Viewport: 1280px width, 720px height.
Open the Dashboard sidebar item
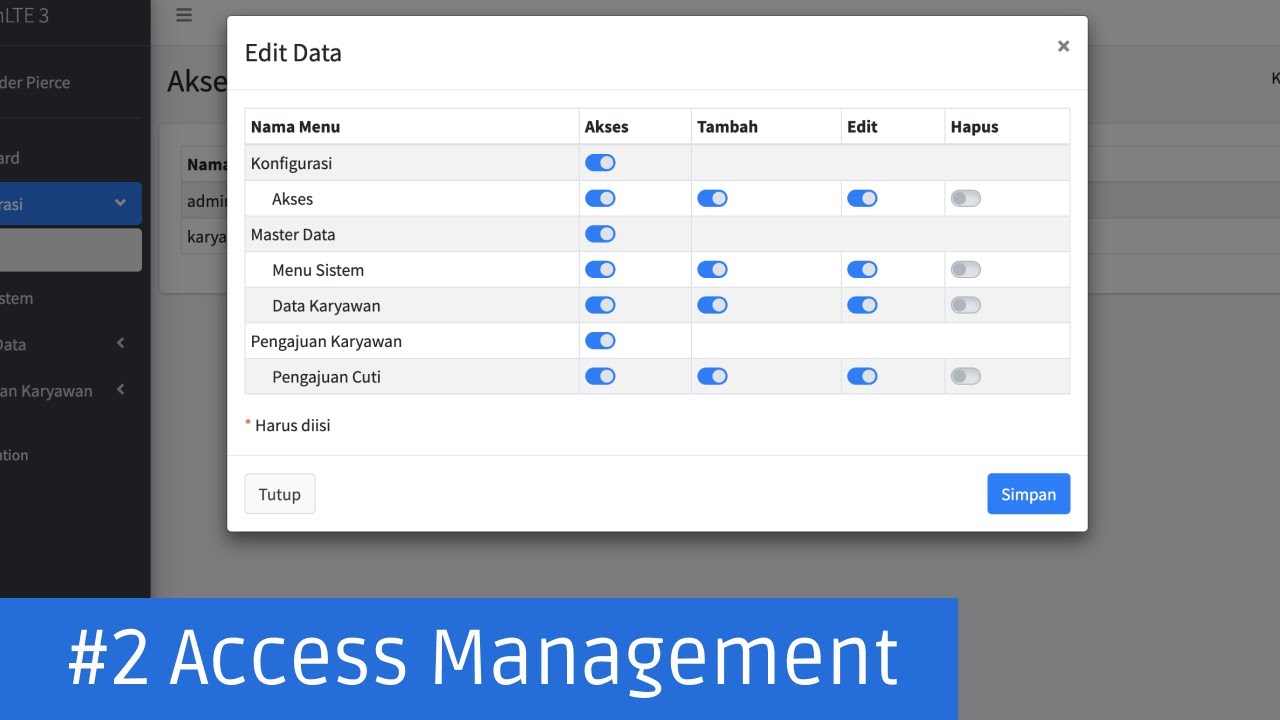[70, 158]
